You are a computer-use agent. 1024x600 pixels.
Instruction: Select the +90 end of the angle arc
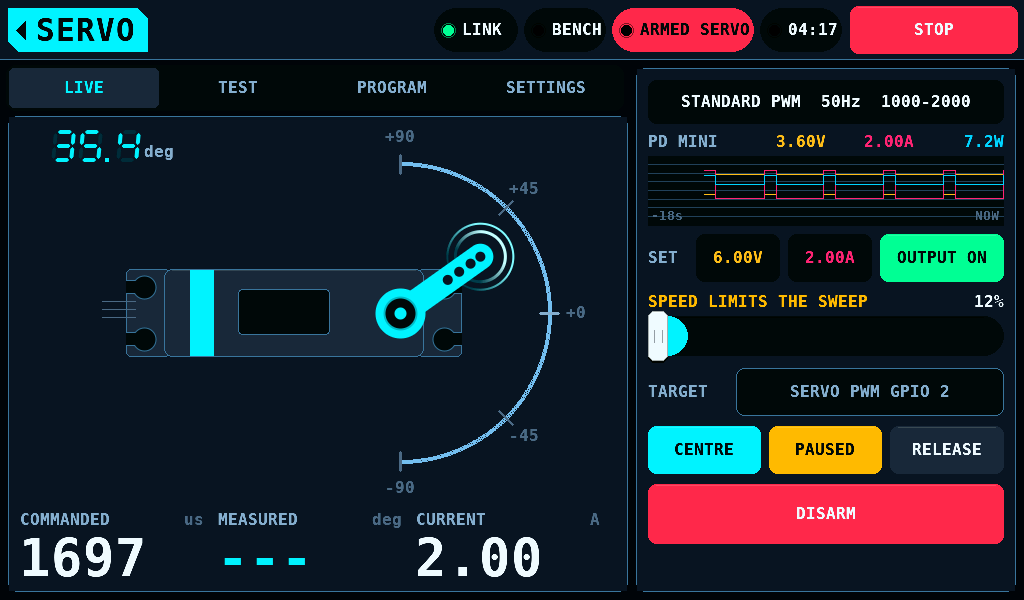[400, 136]
